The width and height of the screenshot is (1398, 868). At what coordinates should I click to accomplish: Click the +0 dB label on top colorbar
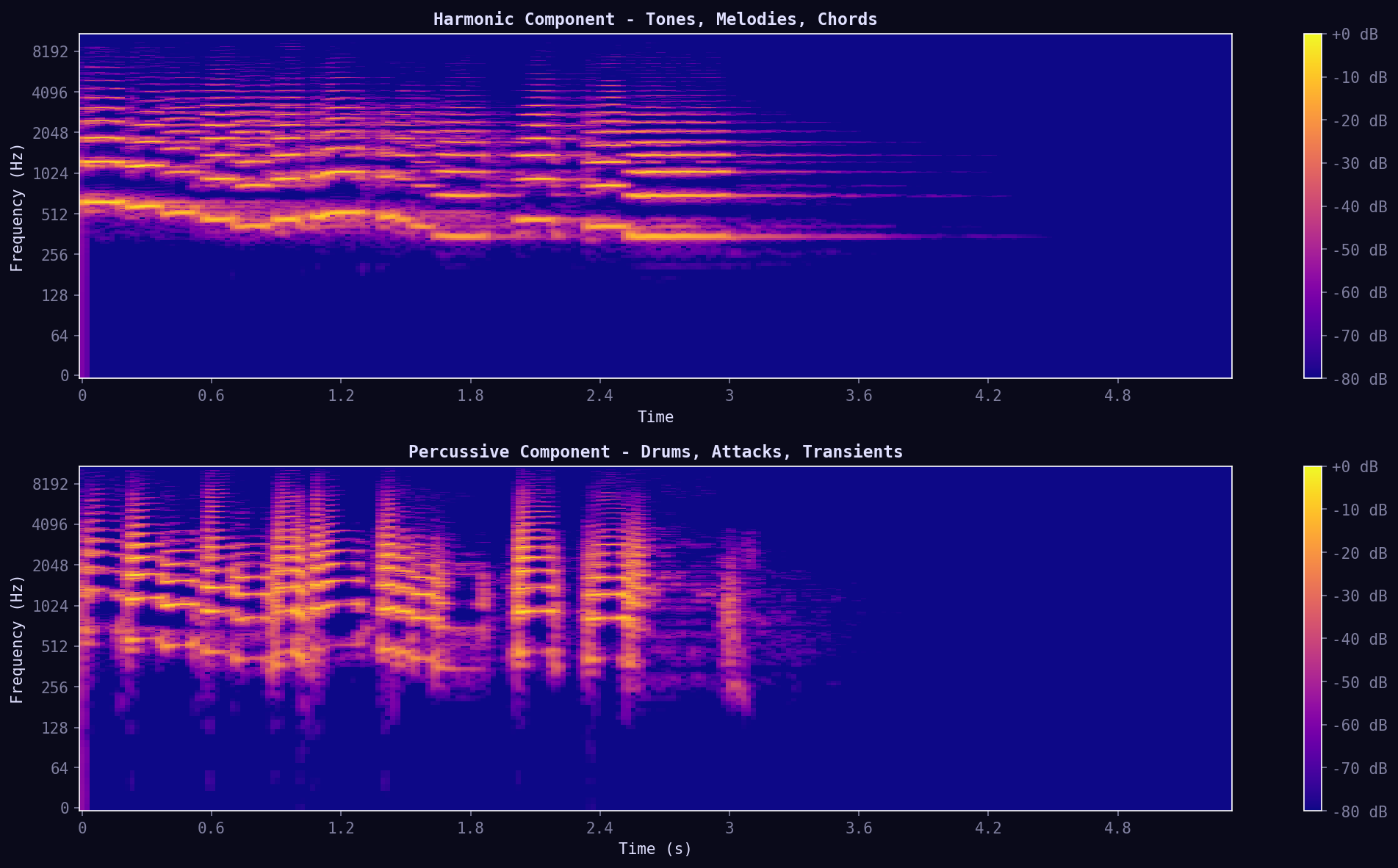[1355, 35]
